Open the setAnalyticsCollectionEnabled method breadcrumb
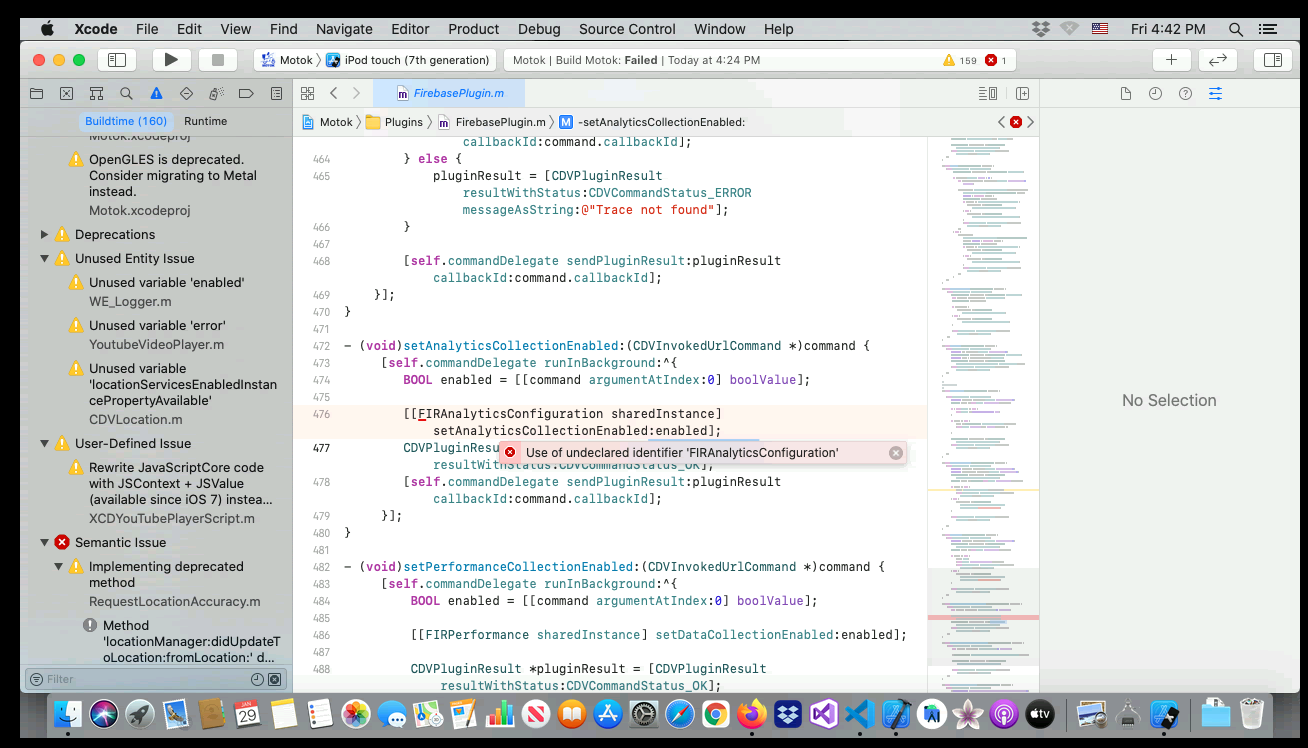This screenshot has height=748, width=1308. click(652, 122)
